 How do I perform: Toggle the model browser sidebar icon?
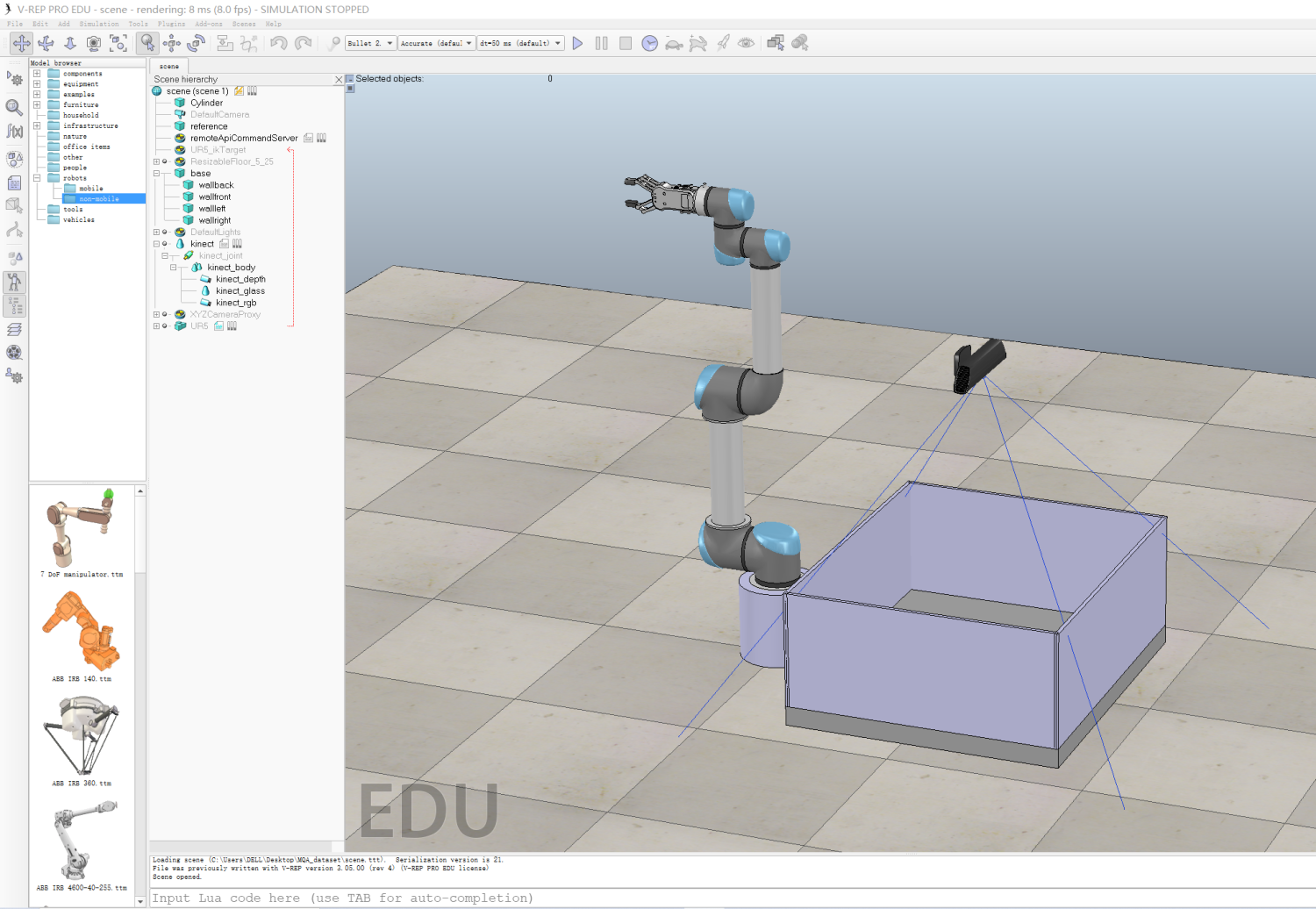pyautogui.click(x=14, y=282)
